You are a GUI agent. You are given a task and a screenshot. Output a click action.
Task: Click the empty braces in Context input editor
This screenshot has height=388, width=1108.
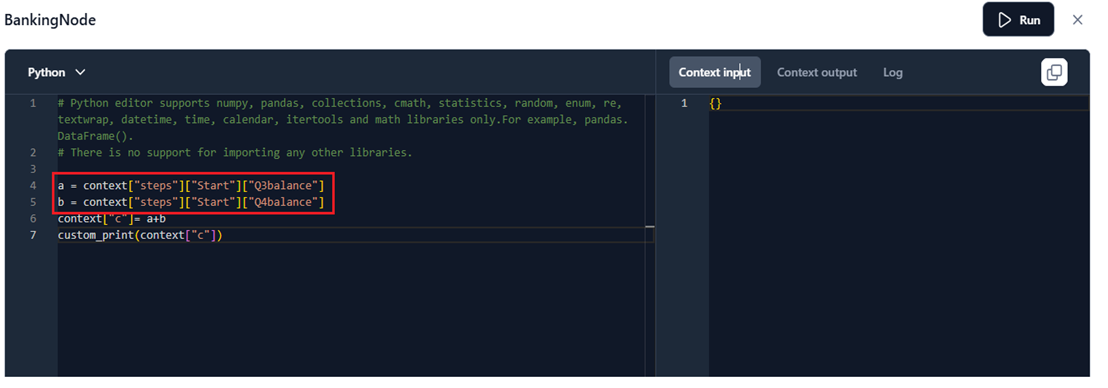tap(715, 104)
